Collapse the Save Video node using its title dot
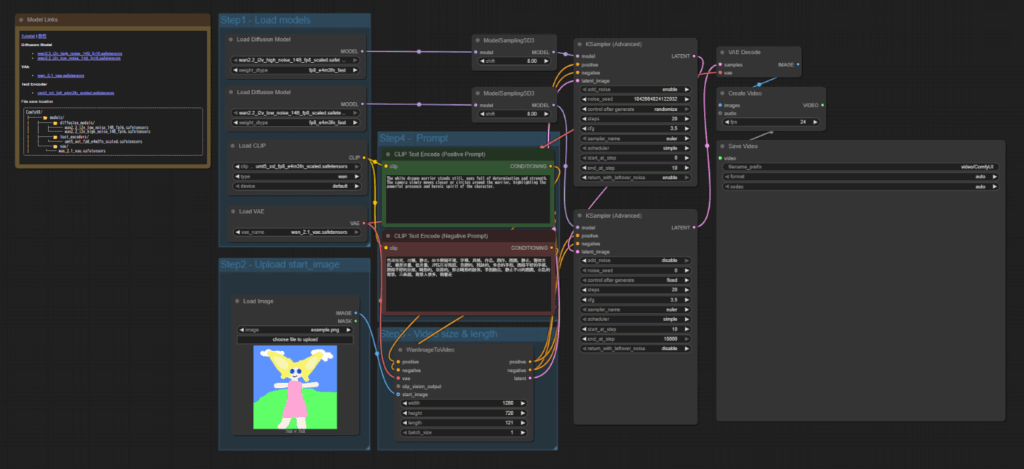This screenshot has height=469, width=1024. click(x=722, y=146)
